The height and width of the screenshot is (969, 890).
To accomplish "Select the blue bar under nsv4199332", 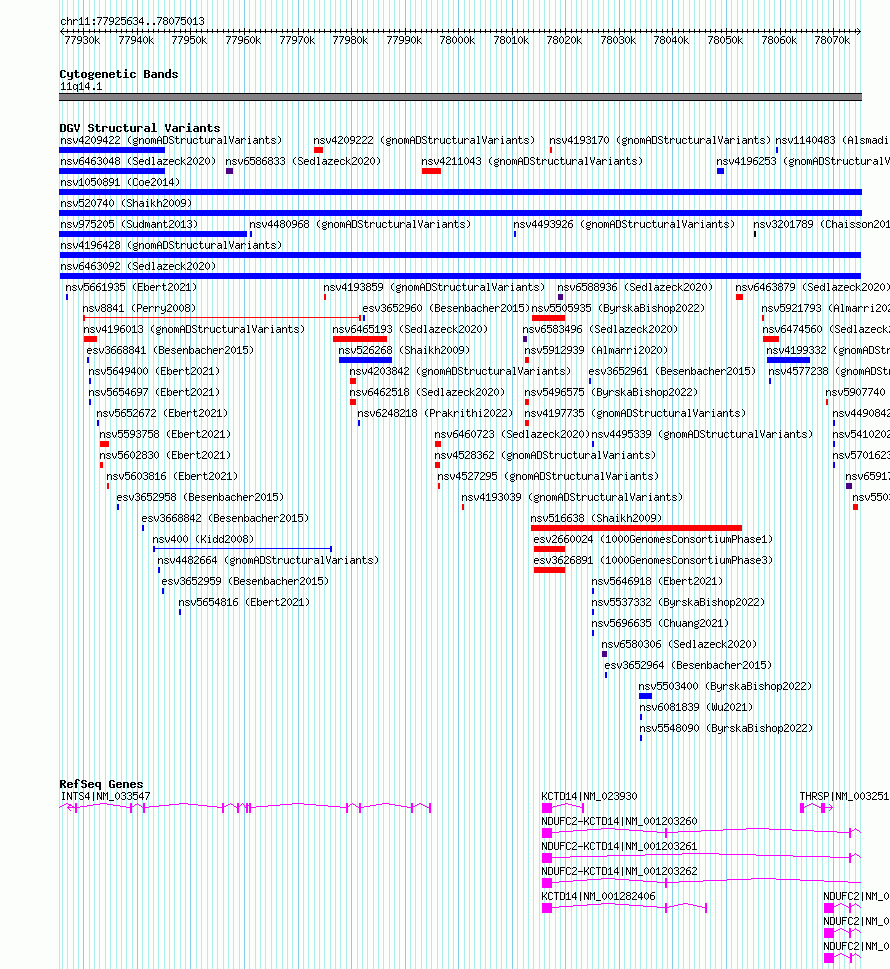I will pyautogui.click(x=788, y=360).
